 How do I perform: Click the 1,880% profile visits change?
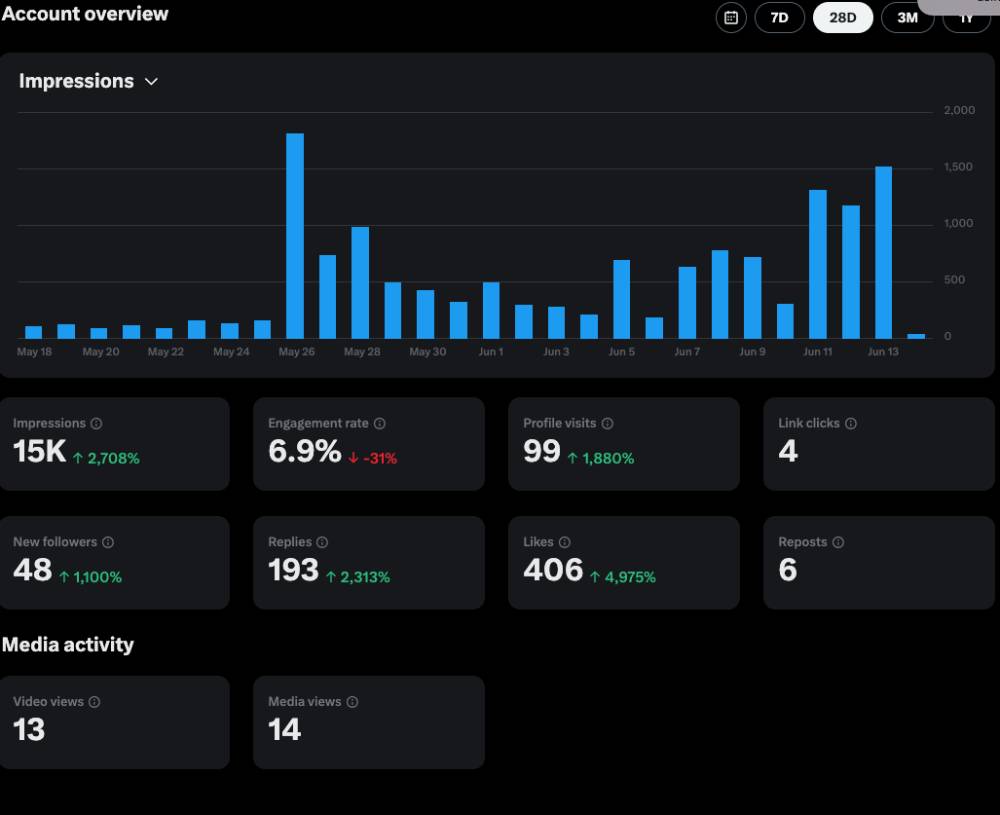pos(601,458)
